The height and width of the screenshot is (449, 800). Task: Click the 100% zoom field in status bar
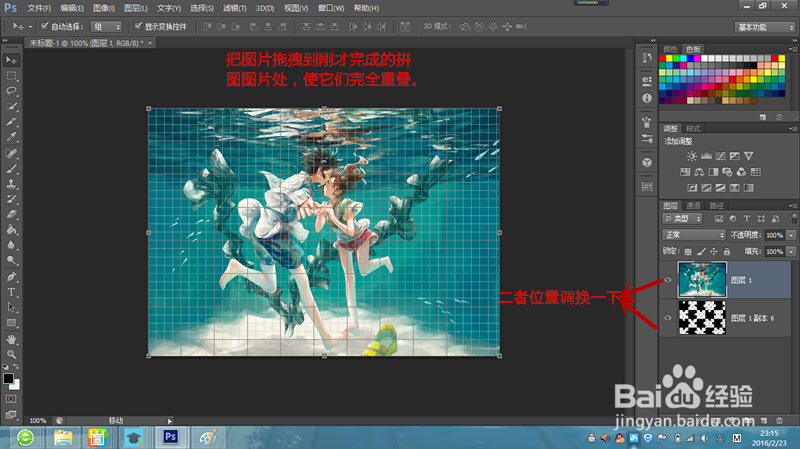pos(38,421)
